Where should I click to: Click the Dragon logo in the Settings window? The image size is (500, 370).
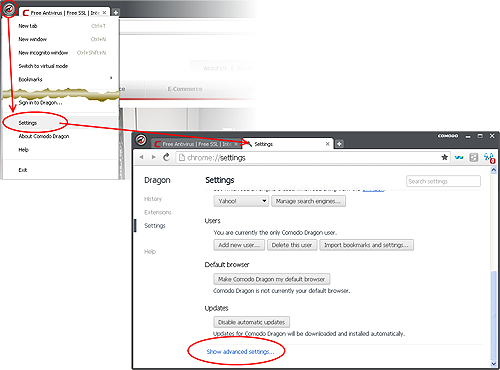pyautogui.click(x=141, y=140)
